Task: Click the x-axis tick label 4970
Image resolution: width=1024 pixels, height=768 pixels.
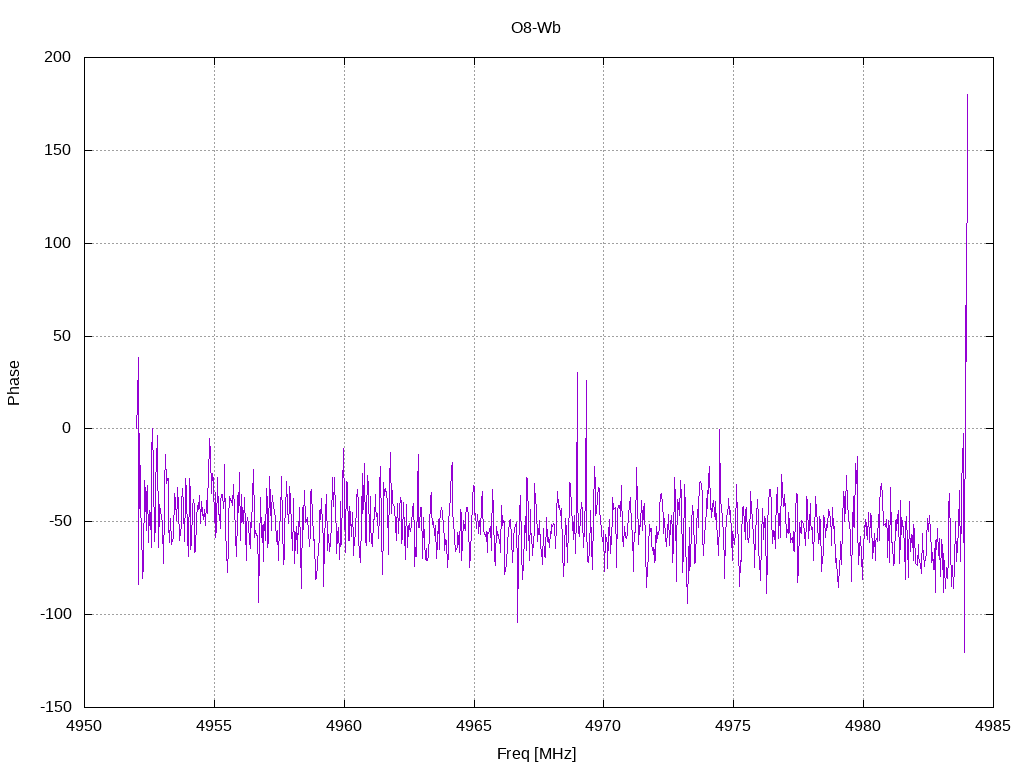Action: (603, 726)
